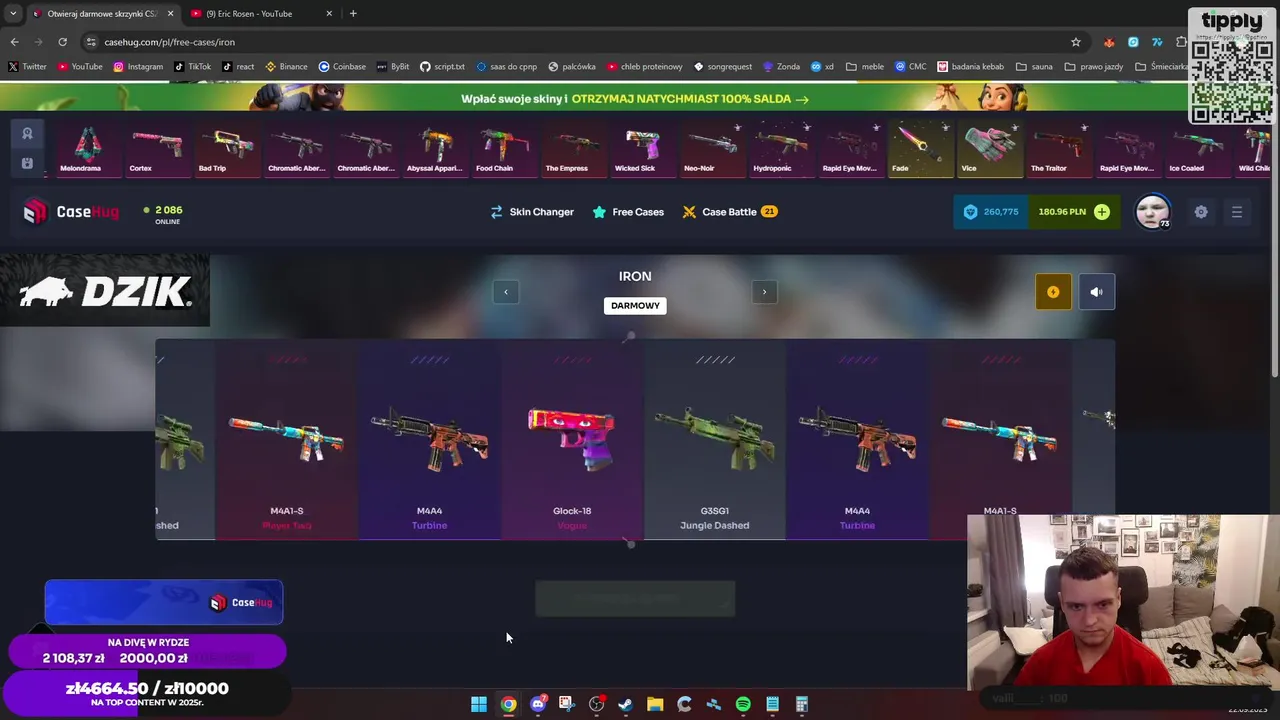Image resolution: width=1280 pixels, height=720 pixels.
Task: Click the Ice Coaled drop in feed
Action: pyautogui.click(x=1197, y=148)
